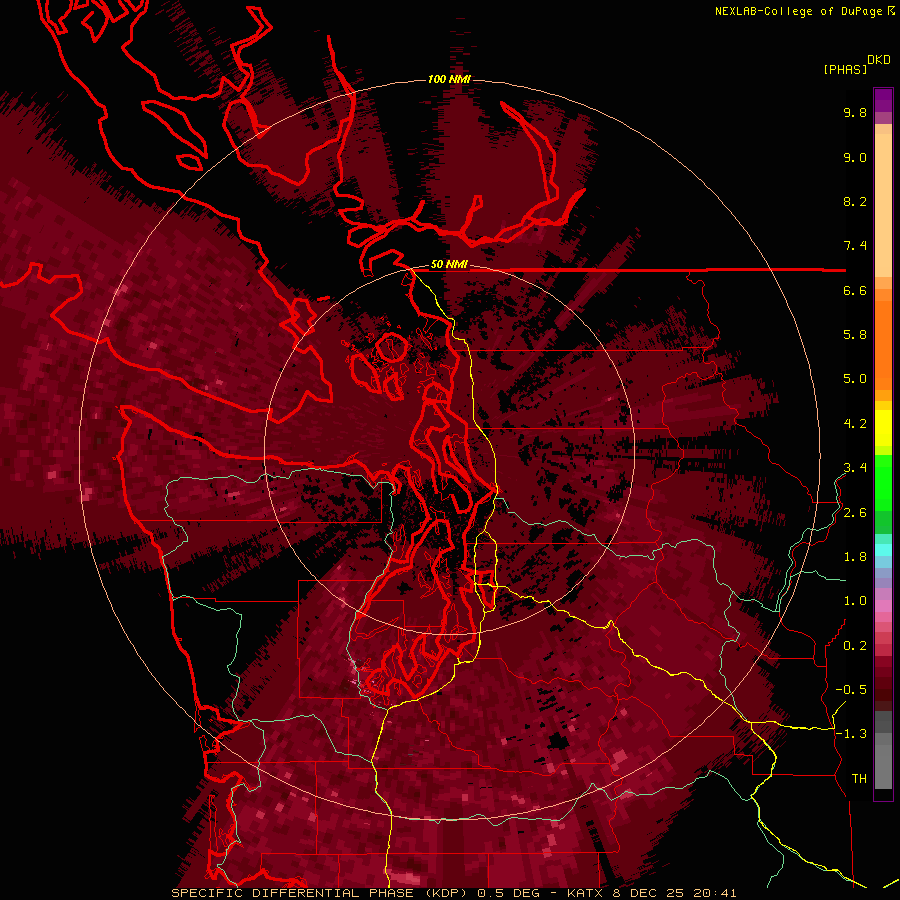Viewport: 900px width, 900px height.
Task: Click the '3.4' scale value
Action: coord(855,468)
